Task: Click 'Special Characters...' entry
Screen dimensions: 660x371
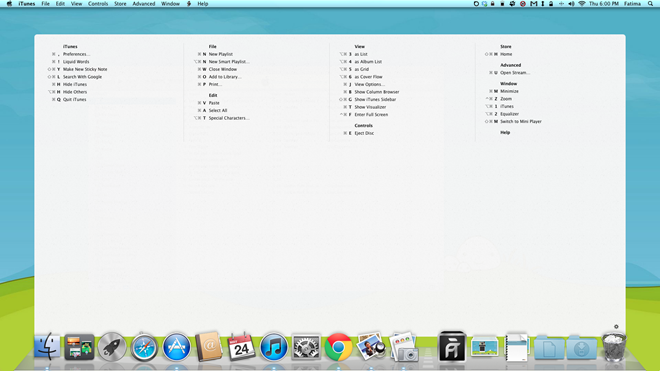Action: [229, 118]
